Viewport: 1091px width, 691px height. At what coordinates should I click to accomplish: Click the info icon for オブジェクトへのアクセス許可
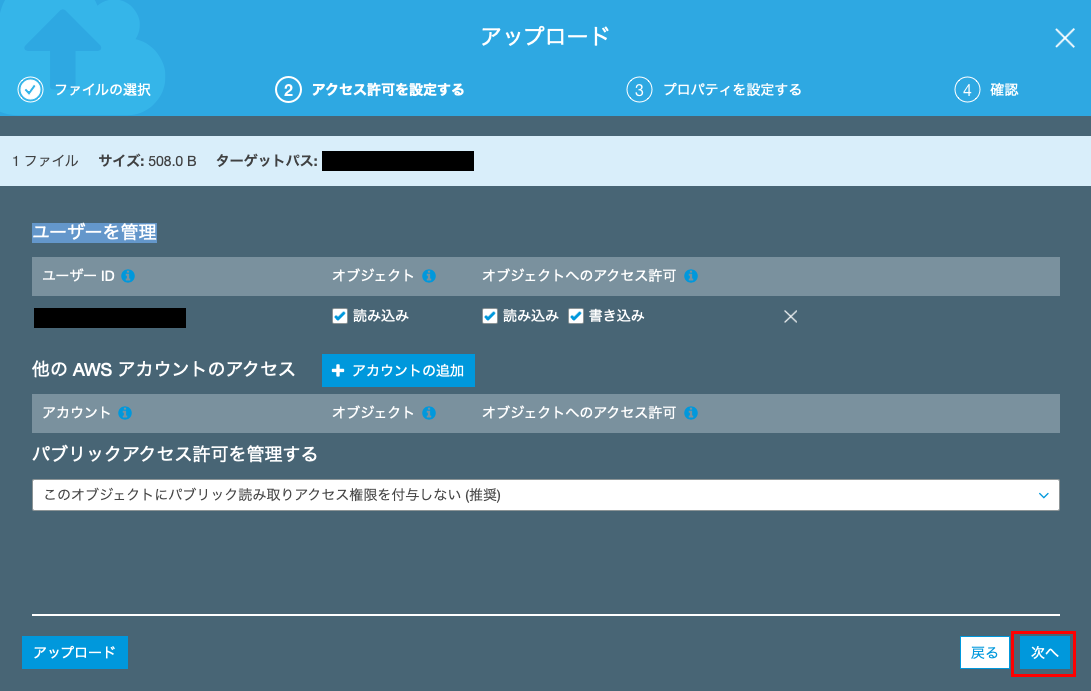(x=690, y=276)
